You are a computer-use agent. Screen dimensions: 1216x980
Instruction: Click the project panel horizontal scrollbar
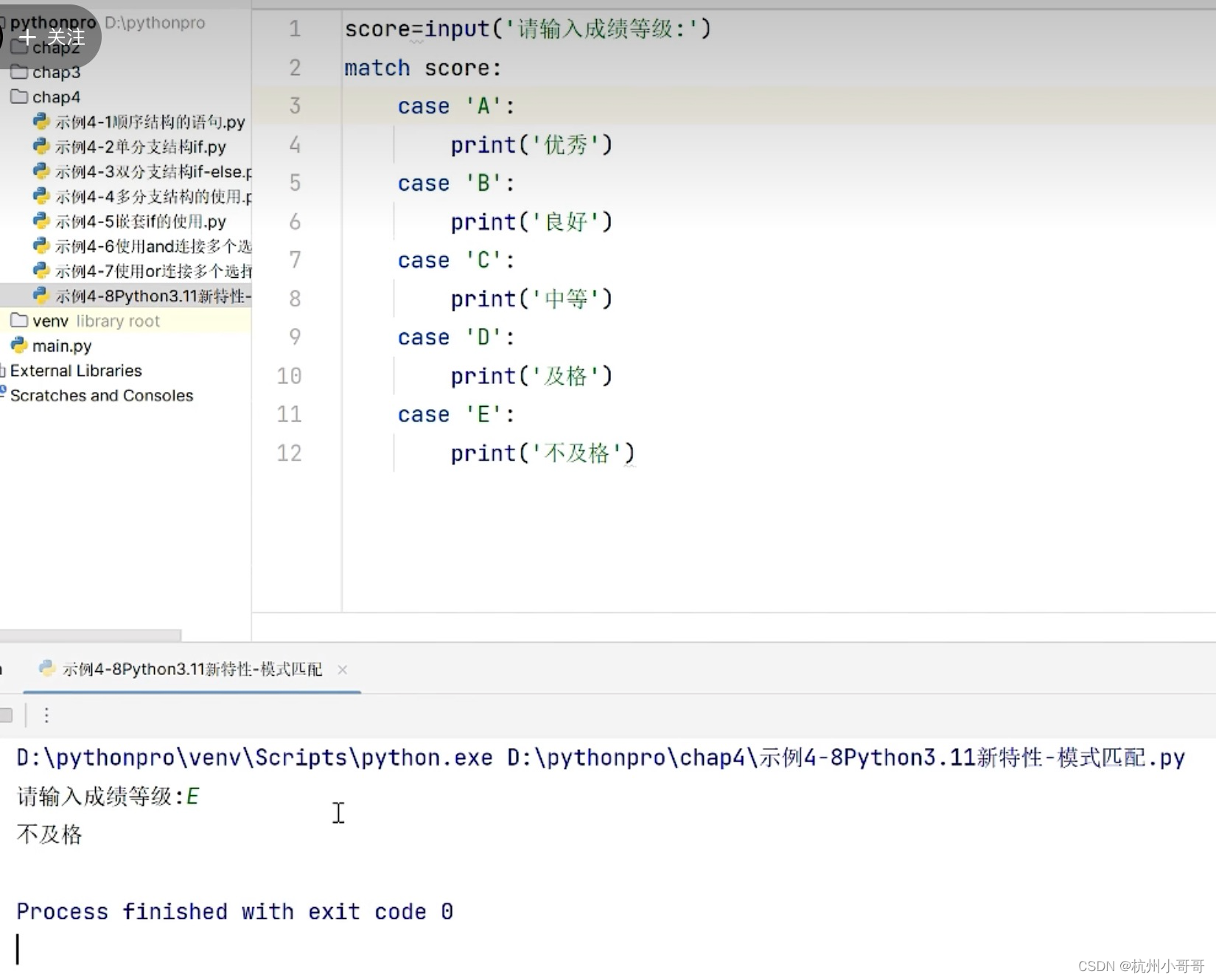[92, 634]
